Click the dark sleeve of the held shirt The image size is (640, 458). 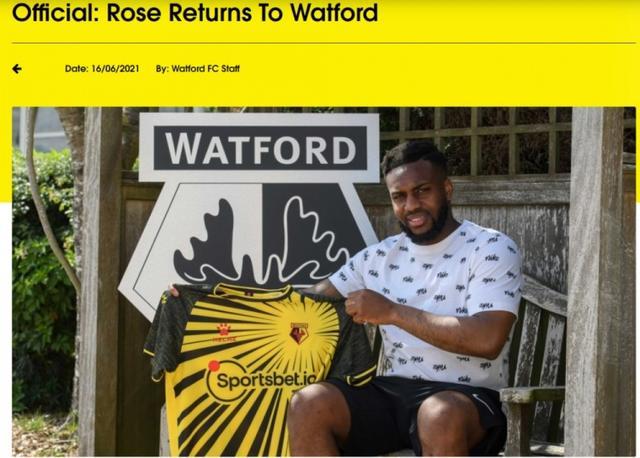tap(165, 331)
